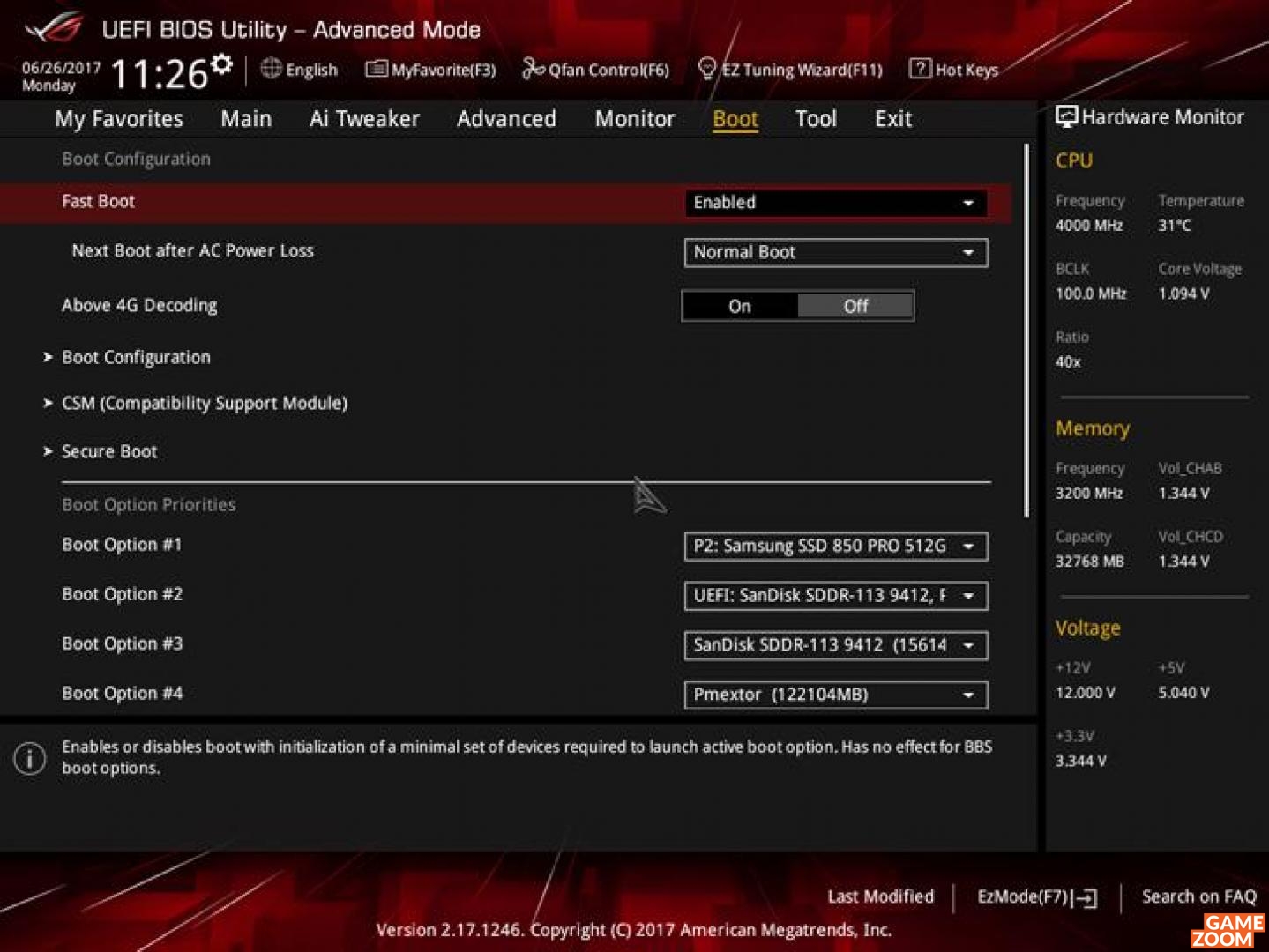Click the memory frequency 3200 MHz
The height and width of the screenshot is (952, 1269).
1089,494
